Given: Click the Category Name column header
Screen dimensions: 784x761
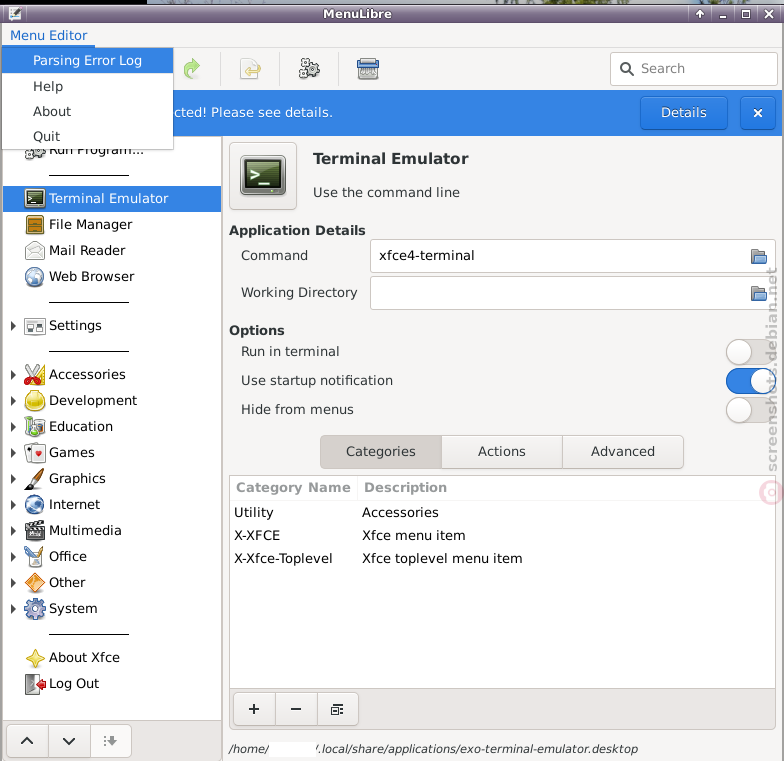Looking at the screenshot, I should coord(294,488).
